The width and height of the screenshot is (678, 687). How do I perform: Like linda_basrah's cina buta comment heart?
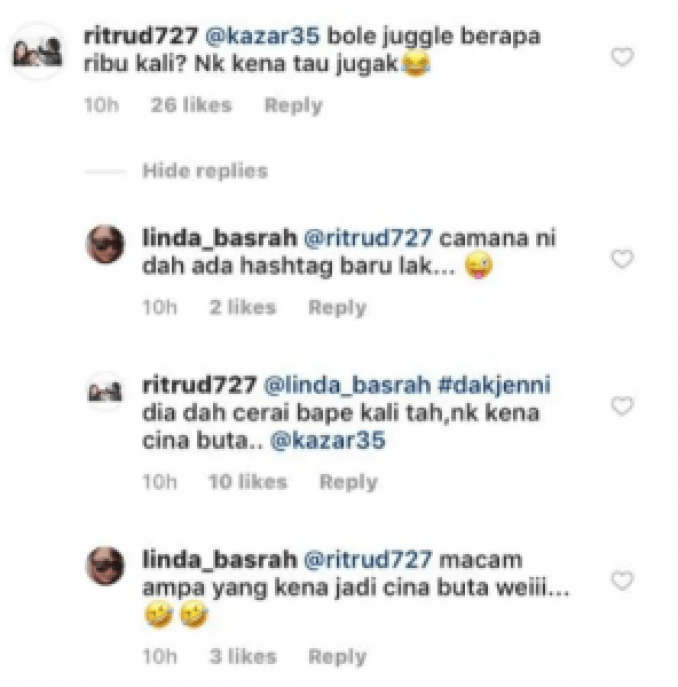pyautogui.click(x=622, y=581)
